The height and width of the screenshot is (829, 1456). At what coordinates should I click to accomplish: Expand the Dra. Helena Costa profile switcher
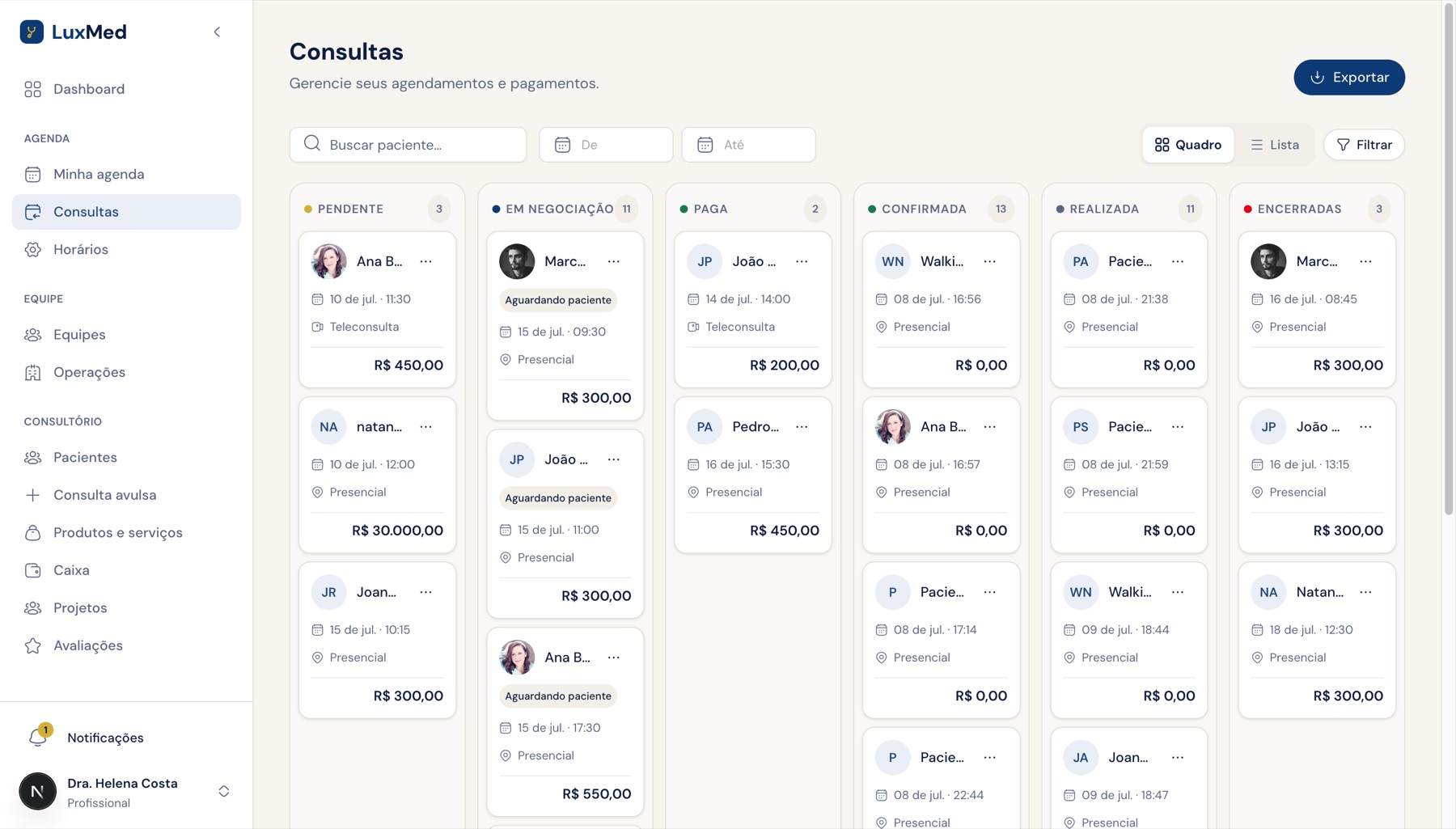pos(224,792)
